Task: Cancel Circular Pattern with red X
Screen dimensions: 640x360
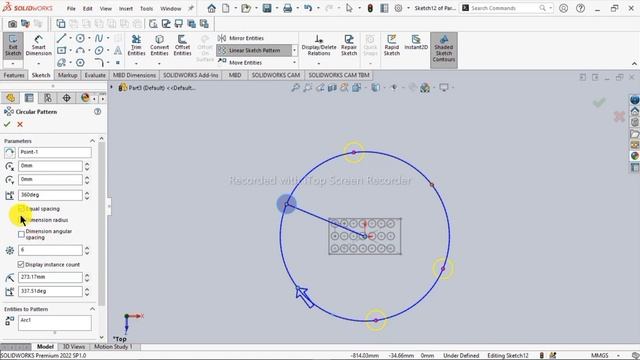Action: [20, 124]
